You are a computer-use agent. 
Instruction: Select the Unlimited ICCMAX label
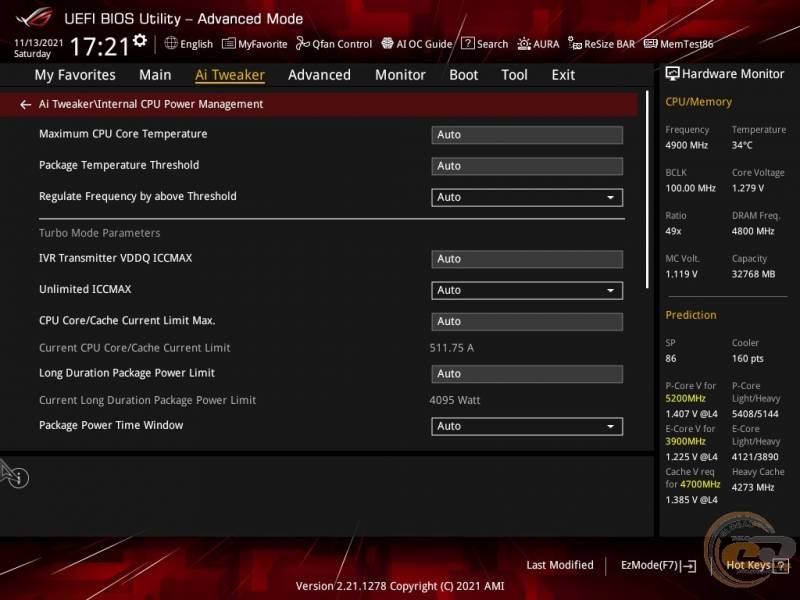point(85,289)
